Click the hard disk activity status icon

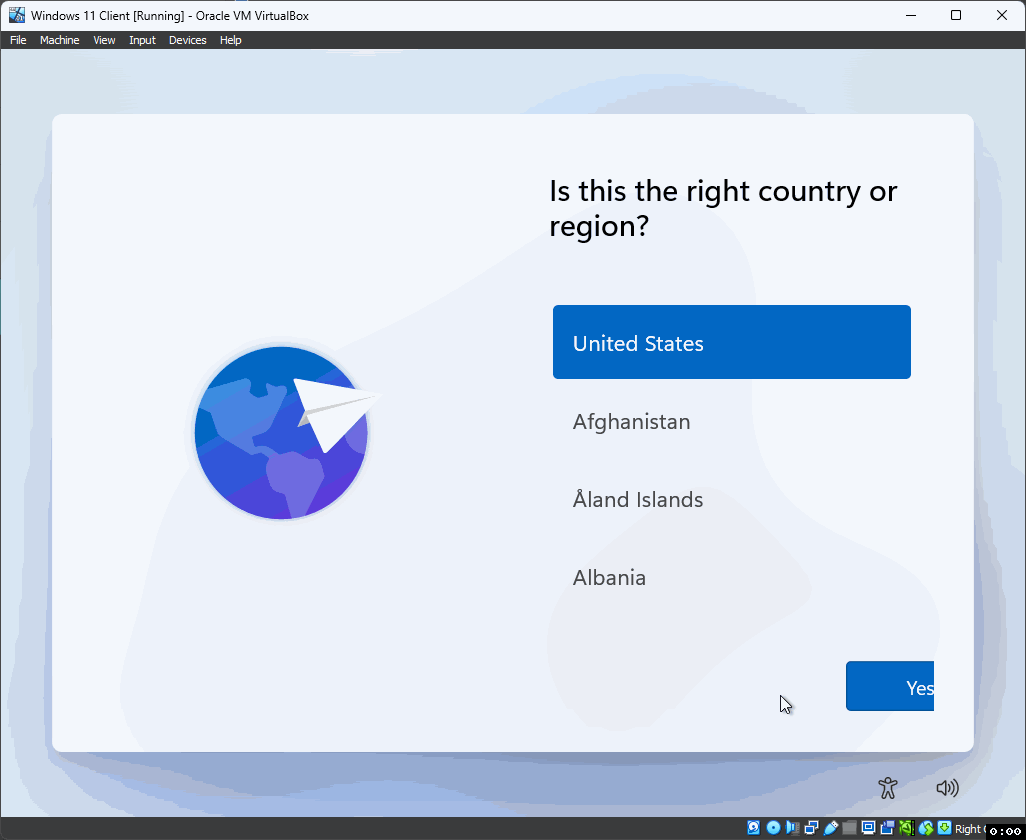755,828
